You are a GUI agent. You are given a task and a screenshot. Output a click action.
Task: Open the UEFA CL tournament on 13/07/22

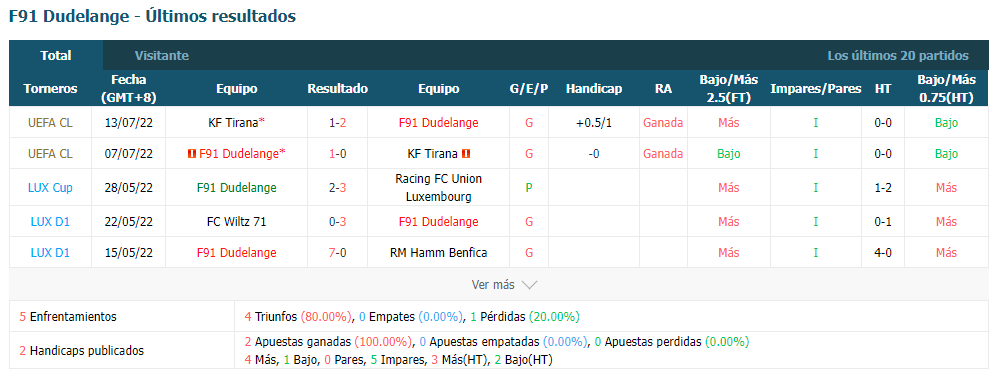pyautogui.click(x=50, y=123)
